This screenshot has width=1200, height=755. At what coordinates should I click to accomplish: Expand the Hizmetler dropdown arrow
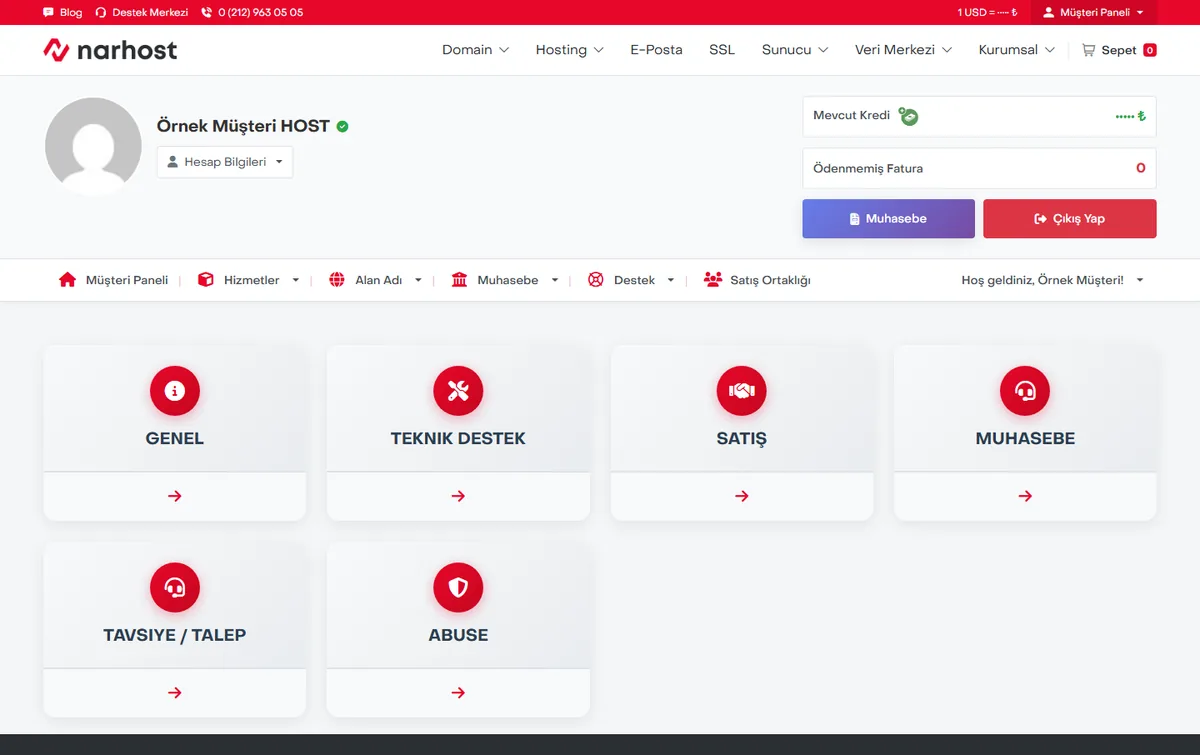tap(296, 281)
